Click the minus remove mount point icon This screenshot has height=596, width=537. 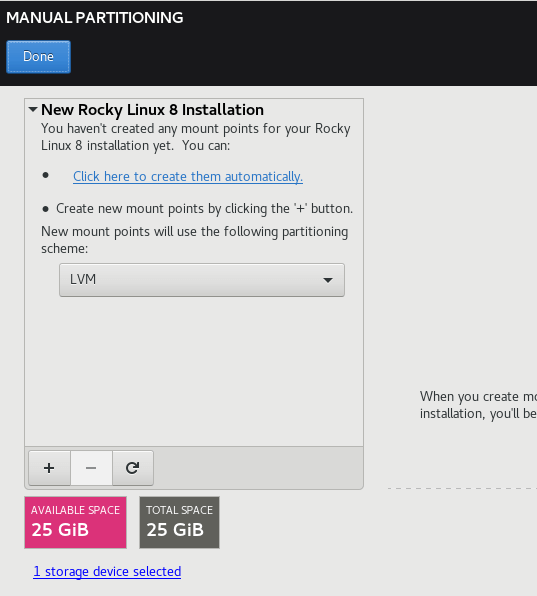pos(91,468)
